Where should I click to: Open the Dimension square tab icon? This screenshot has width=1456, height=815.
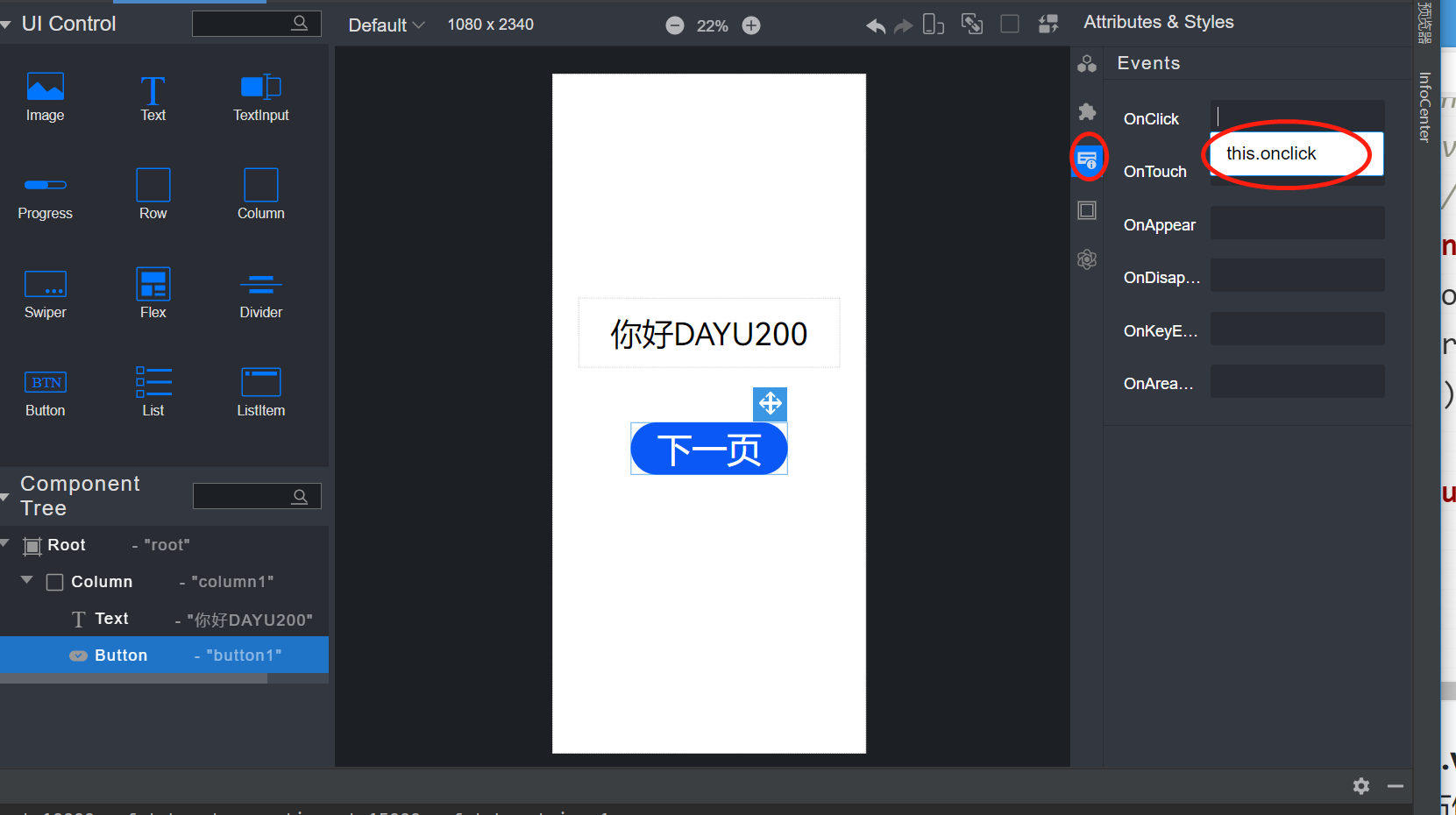pos(1087,210)
